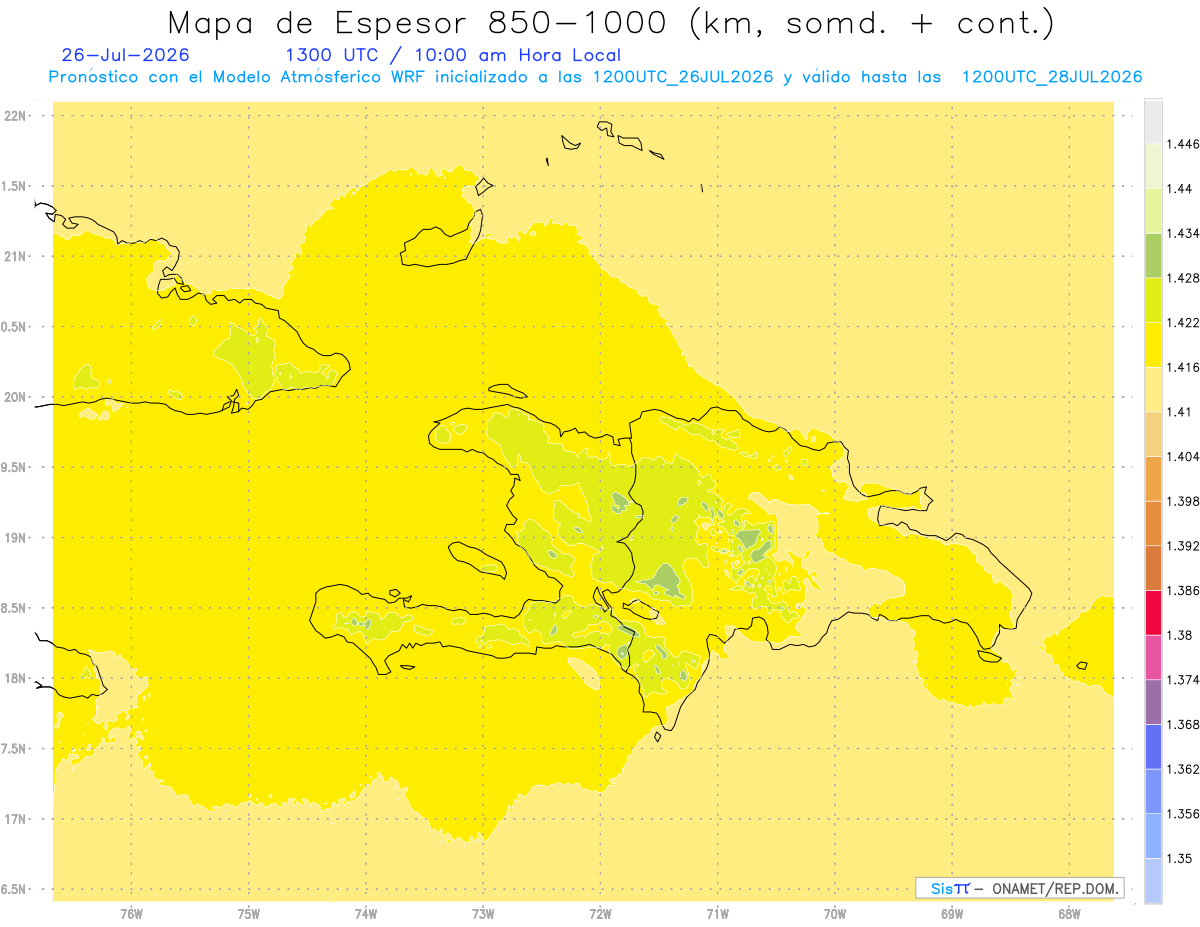Click the 1.374 colorbar value
This screenshot has width=1200, height=927.
1183,680
